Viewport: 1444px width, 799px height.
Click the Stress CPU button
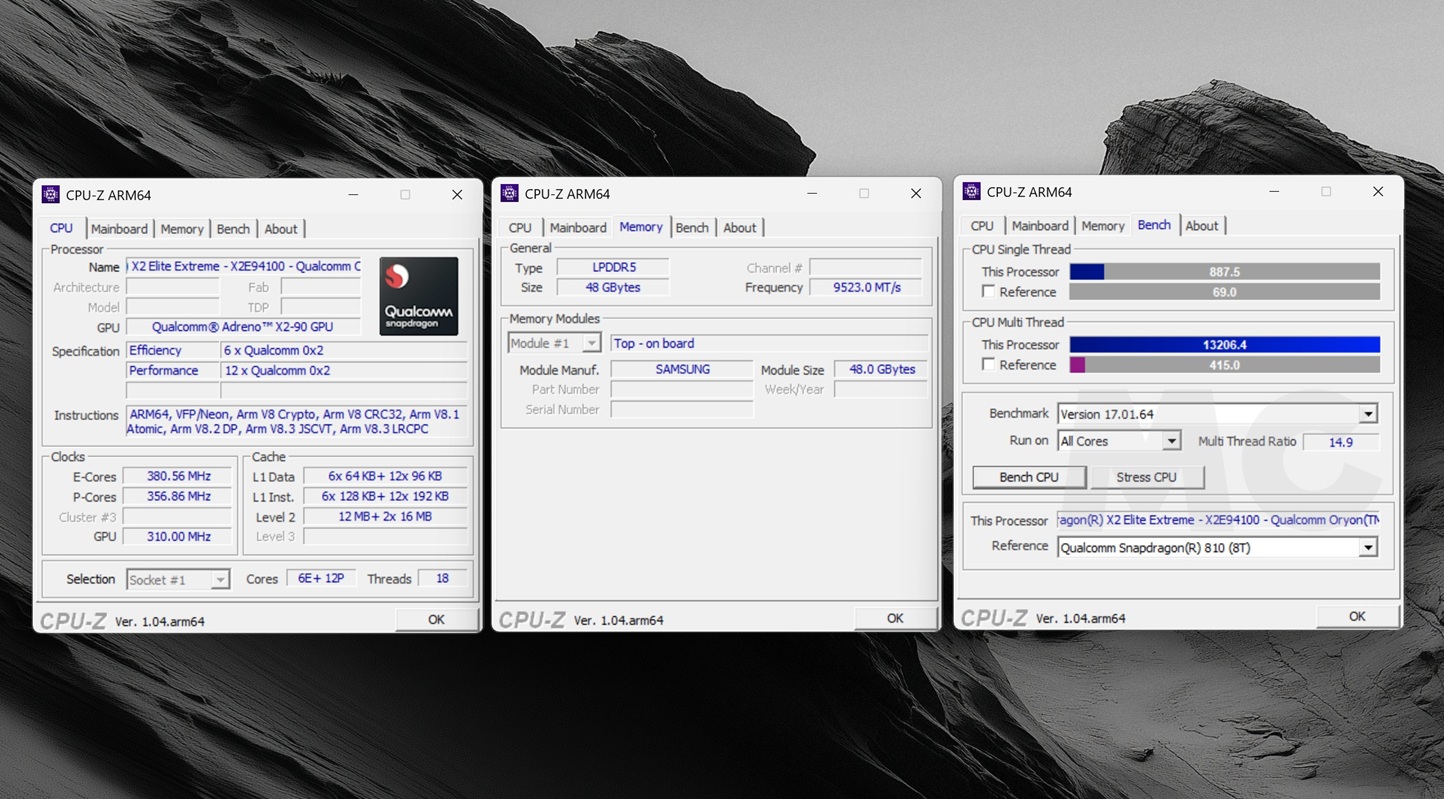[x=1147, y=477]
